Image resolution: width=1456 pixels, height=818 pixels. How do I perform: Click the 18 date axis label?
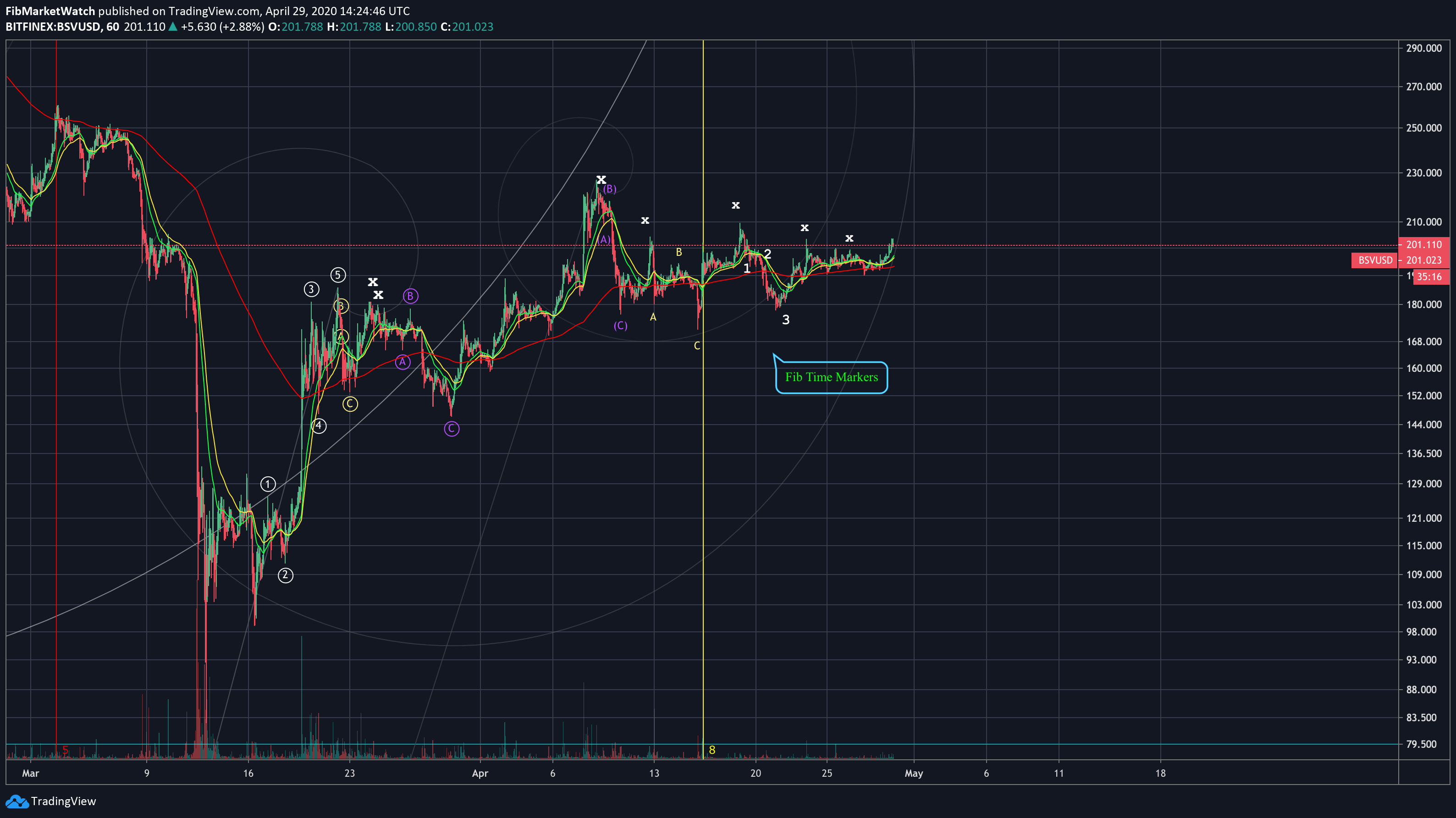(x=1160, y=774)
